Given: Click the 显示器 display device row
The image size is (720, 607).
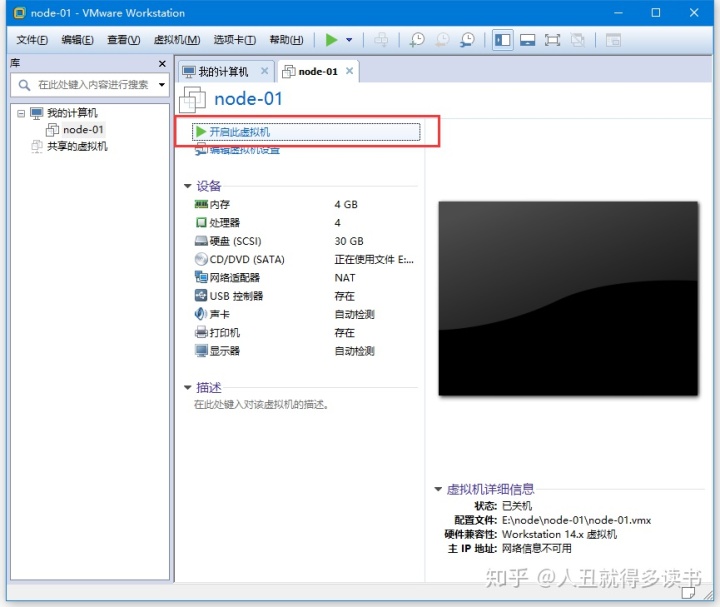Looking at the screenshot, I should point(304,351).
